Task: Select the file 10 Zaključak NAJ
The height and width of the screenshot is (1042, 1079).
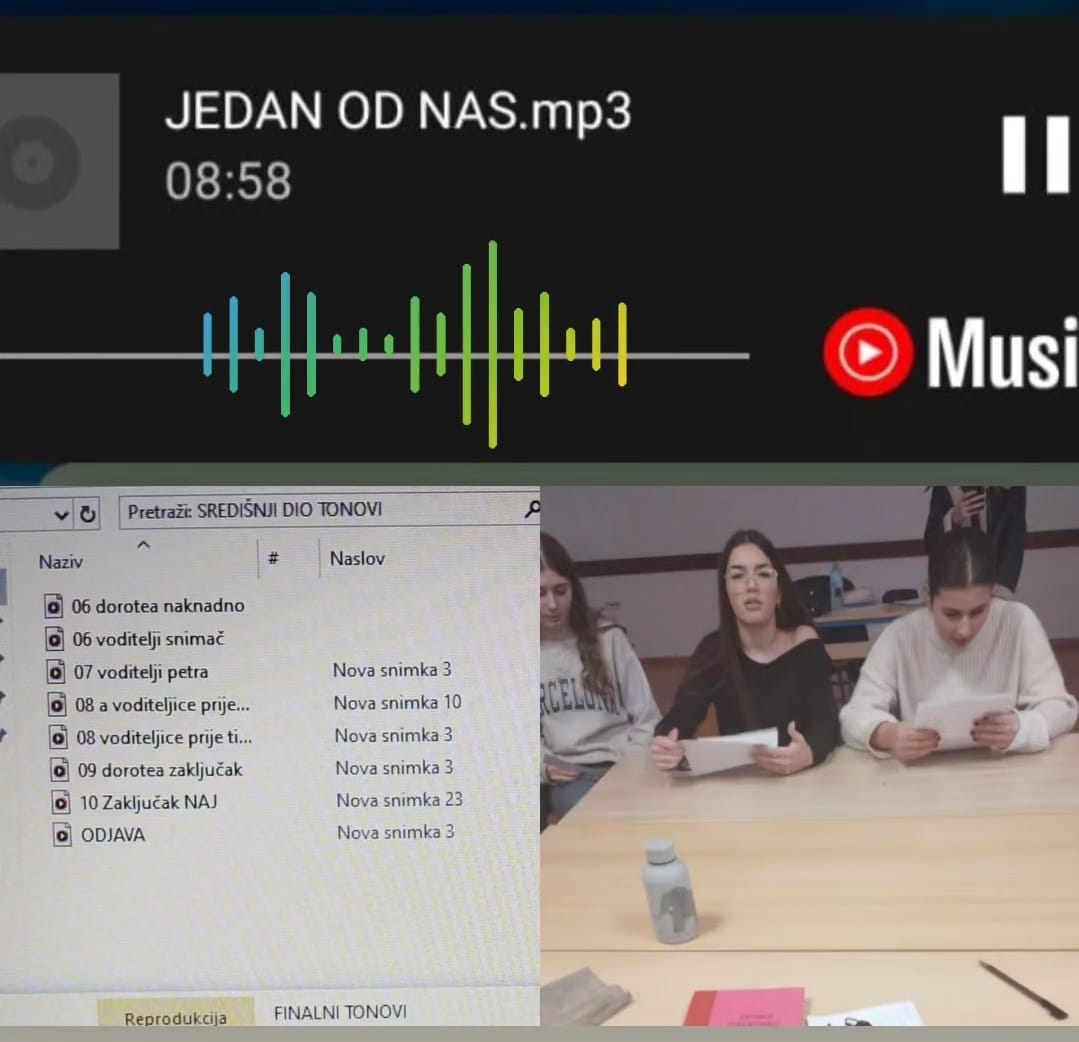Action: tap(149, 802)
